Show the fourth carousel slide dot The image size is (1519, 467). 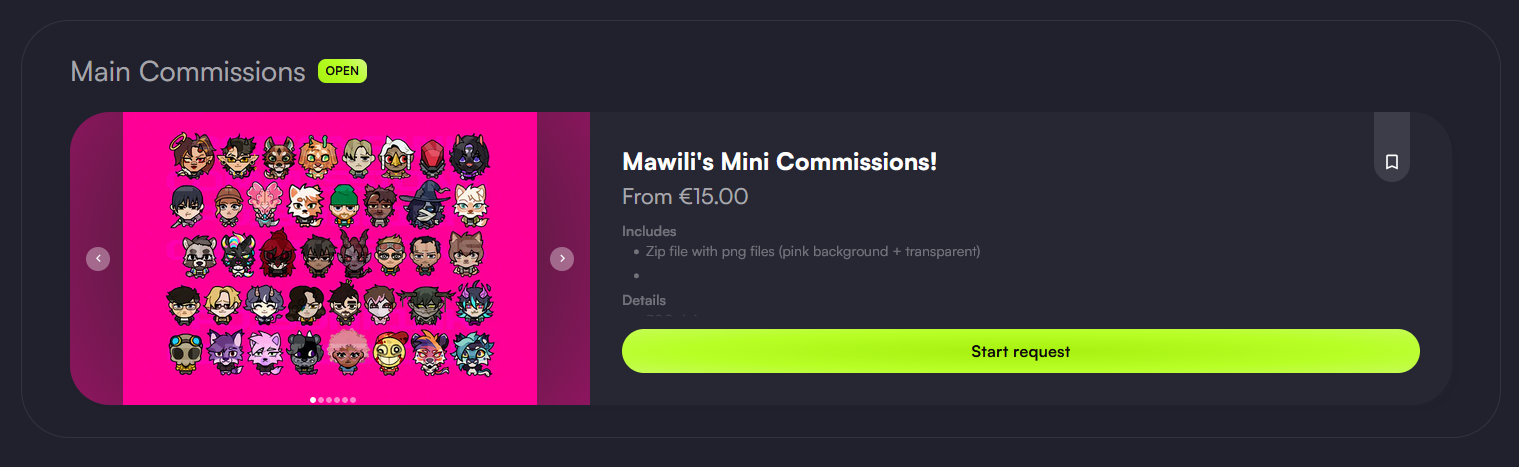point(337,400)
